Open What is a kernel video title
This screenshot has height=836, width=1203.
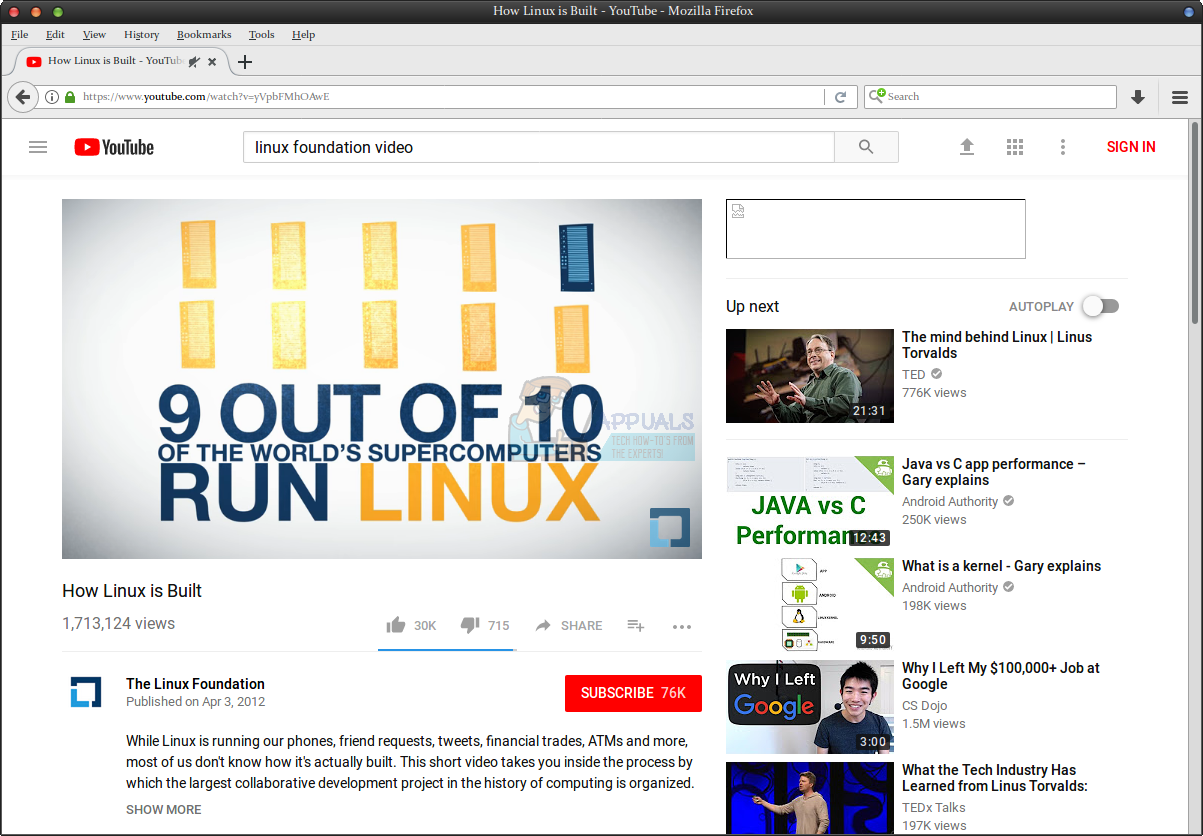click(x=1001, y=566)
